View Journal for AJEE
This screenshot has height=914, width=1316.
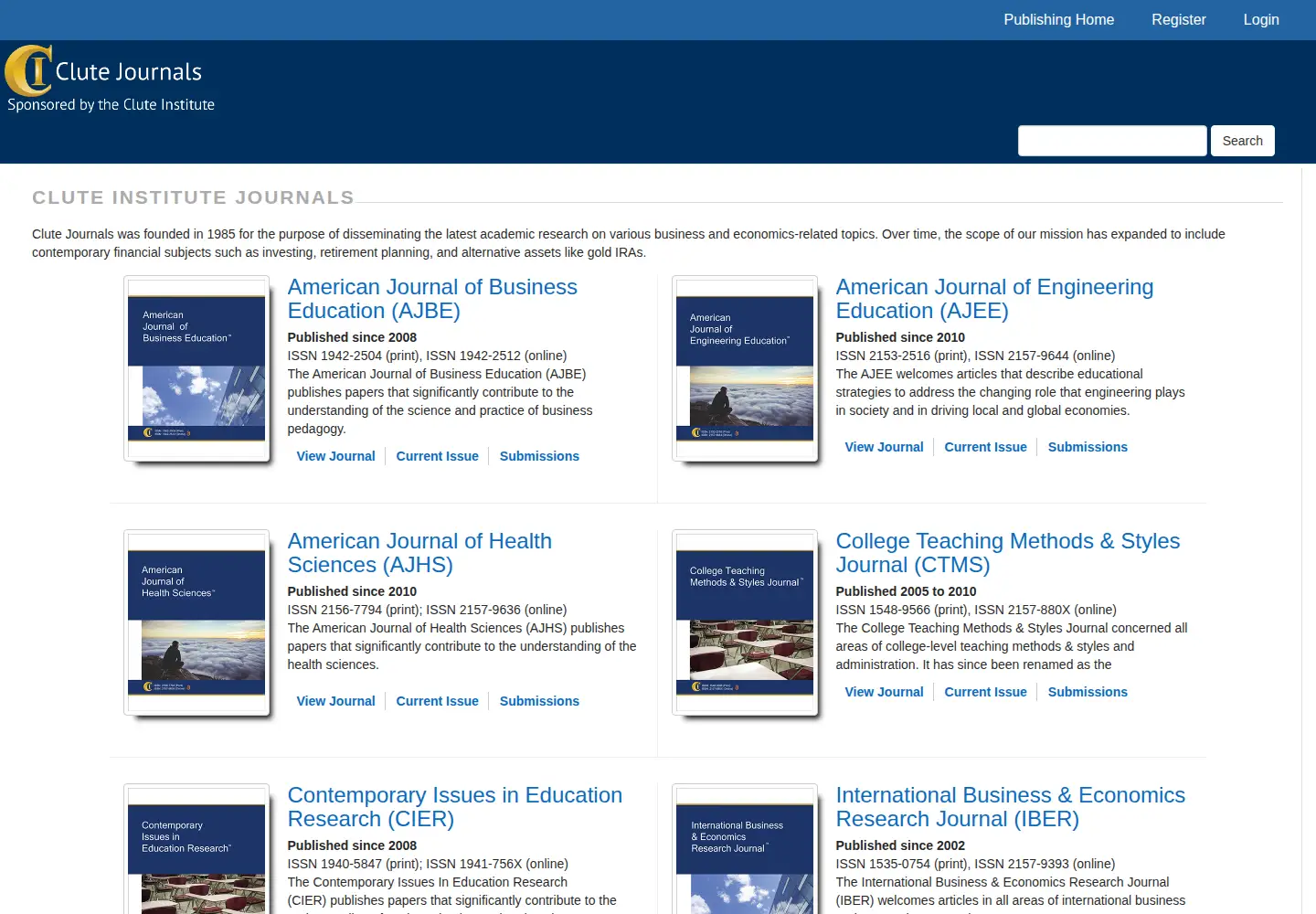click(884, 447)
